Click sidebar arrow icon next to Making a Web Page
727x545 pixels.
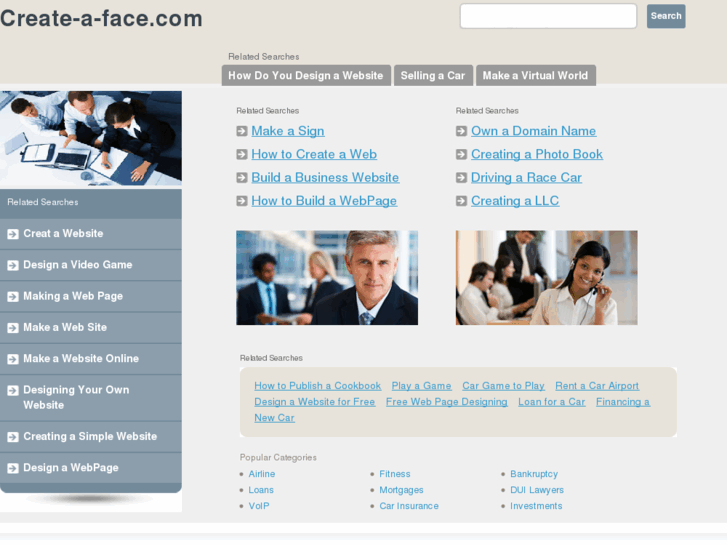click(13, 297)
